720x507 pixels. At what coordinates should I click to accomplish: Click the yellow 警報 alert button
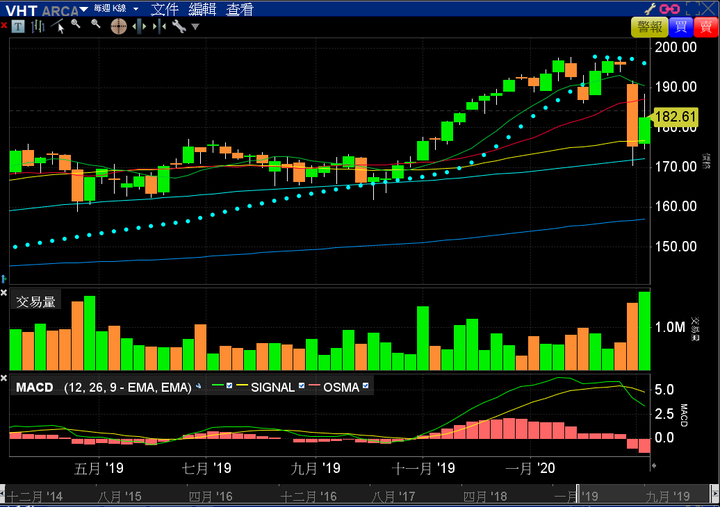pyautogui.click(x=649, y=27)
